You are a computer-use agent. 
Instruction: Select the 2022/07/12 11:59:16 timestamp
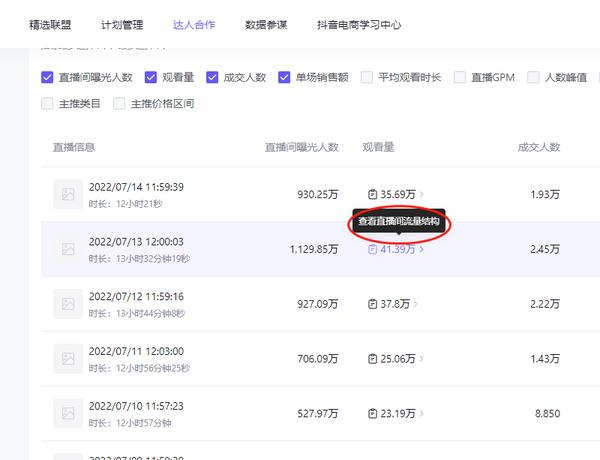136,297
